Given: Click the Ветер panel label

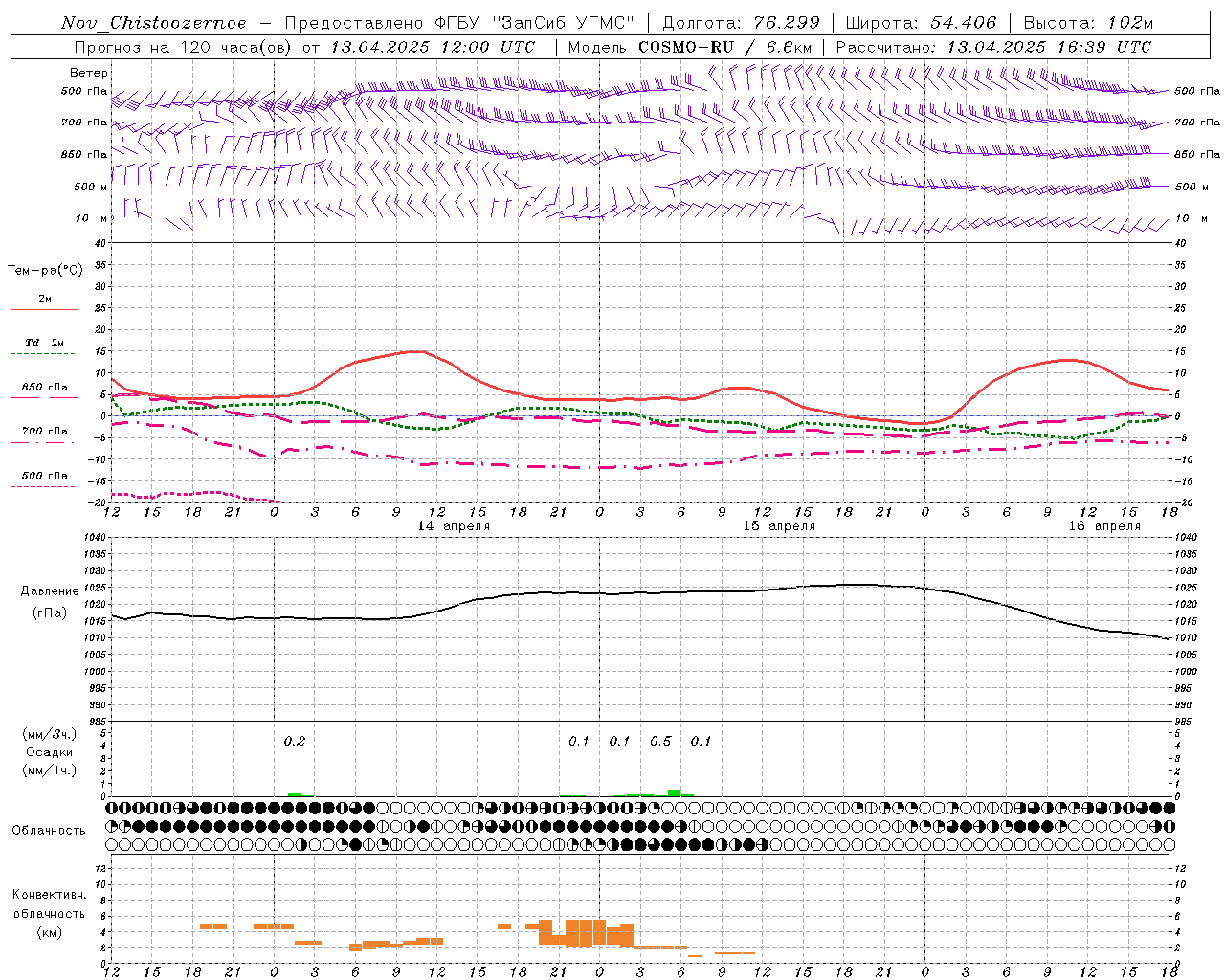Looking at the screenshot, I should (x=89, y=73).
